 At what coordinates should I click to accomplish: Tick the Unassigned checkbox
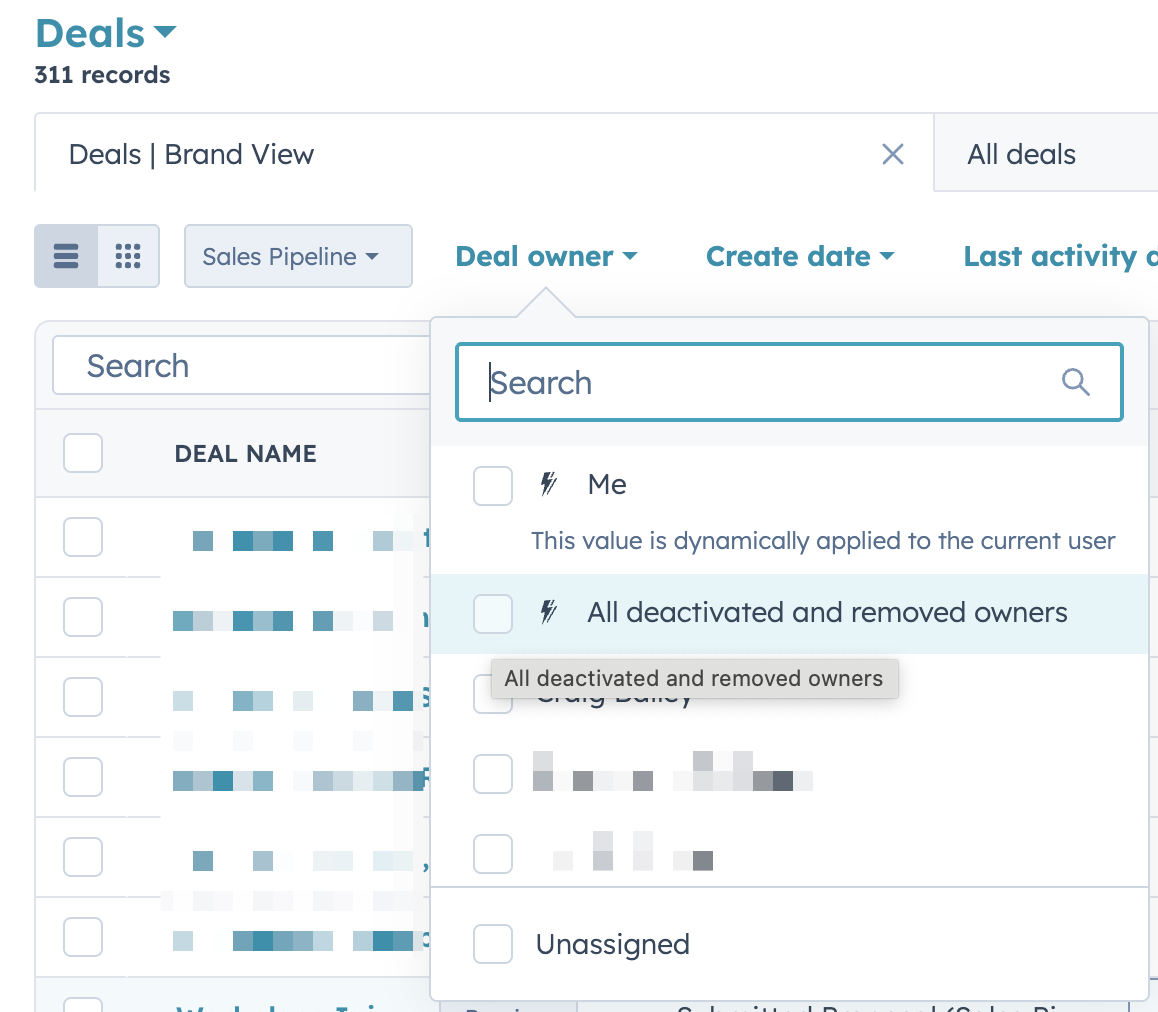coord(493,944)
